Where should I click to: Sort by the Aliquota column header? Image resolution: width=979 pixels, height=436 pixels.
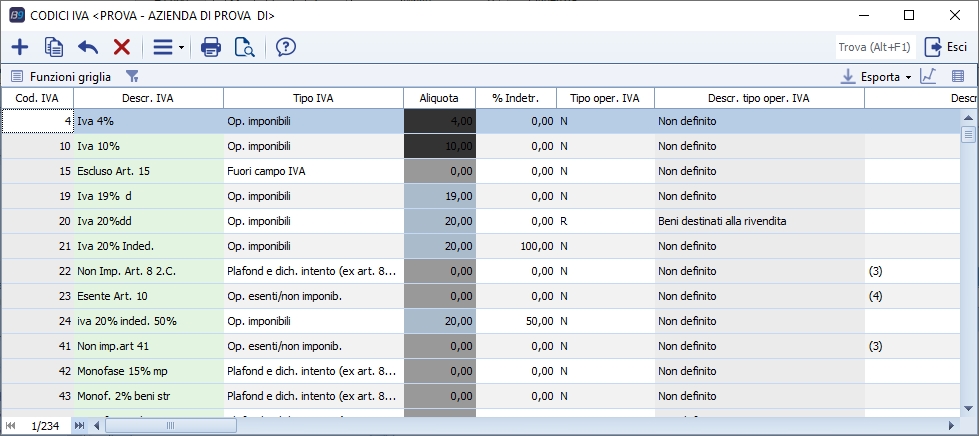439,98
